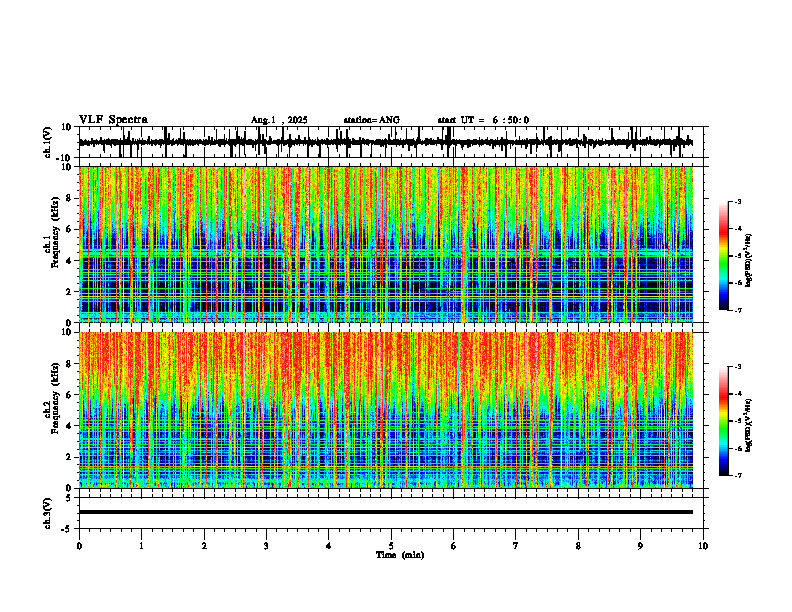Click the ch.3 flat voltage trace
Viewport: 792px width, 612px height.
[386, 512]
